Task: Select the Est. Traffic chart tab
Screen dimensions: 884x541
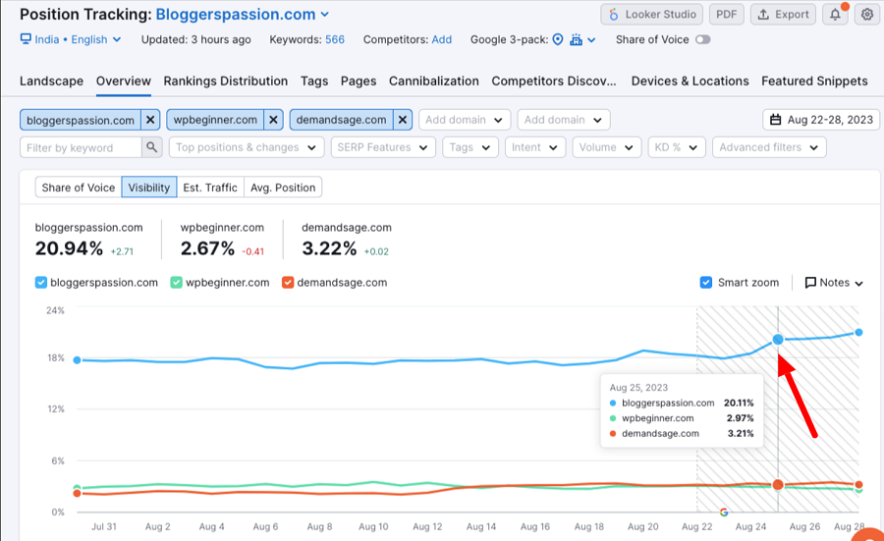Action: (210, 188)
